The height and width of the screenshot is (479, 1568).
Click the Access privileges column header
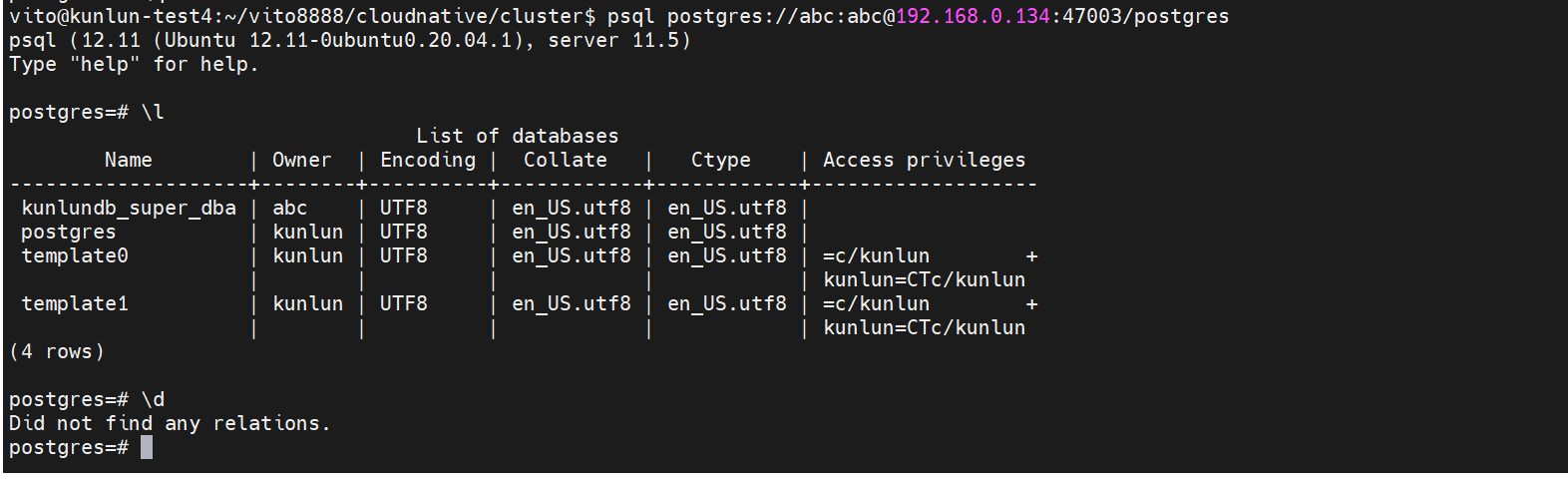[x=924, y=160]
